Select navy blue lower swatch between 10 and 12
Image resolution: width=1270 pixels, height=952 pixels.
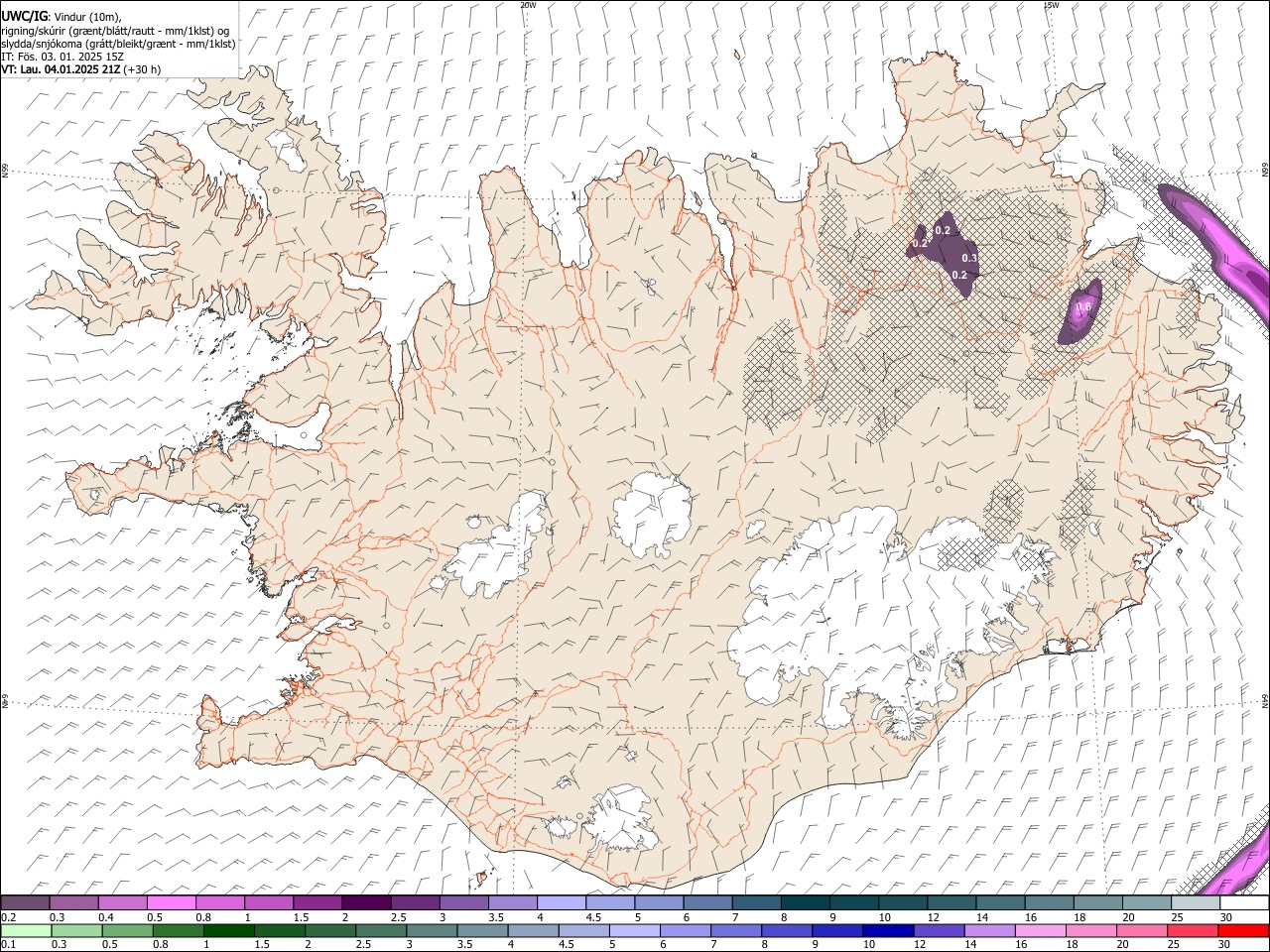click(887, 930)
